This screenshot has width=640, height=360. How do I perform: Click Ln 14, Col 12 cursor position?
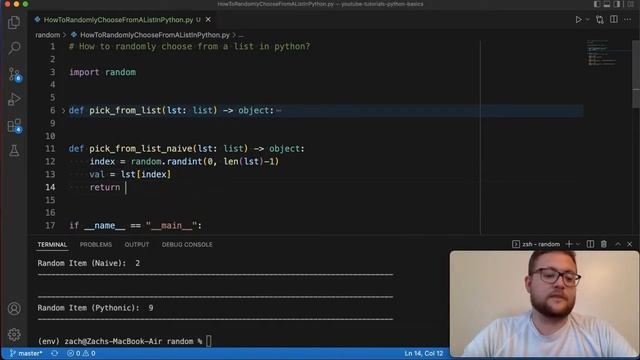(424, 353)
